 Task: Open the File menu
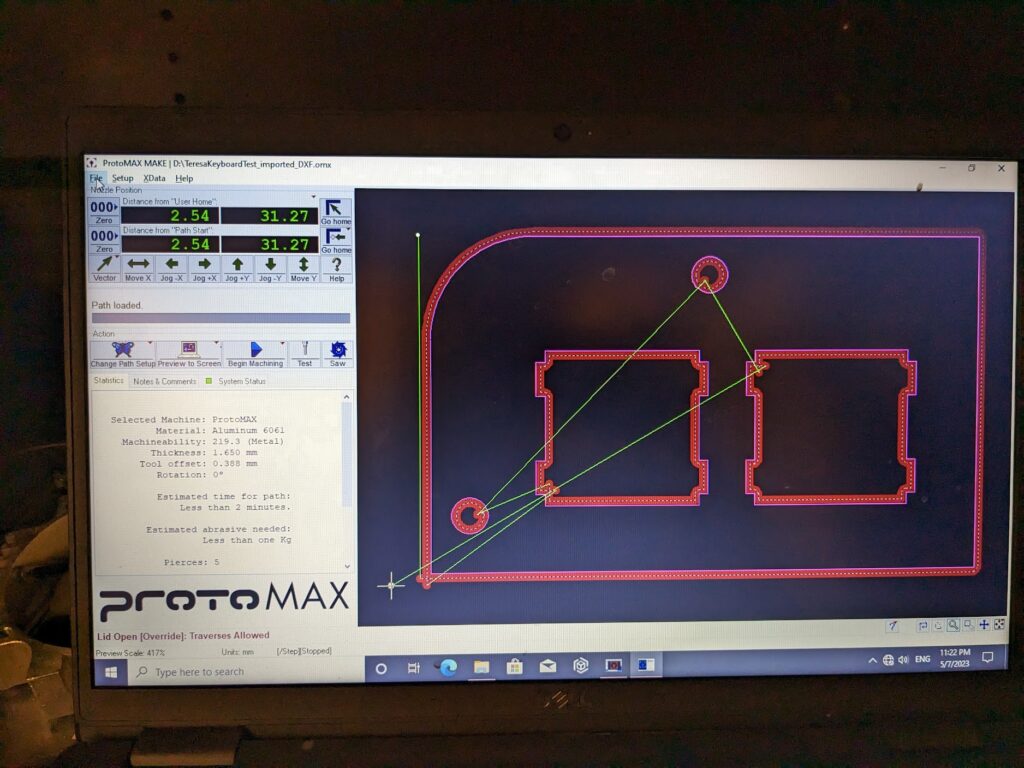[x=96, y=178]
